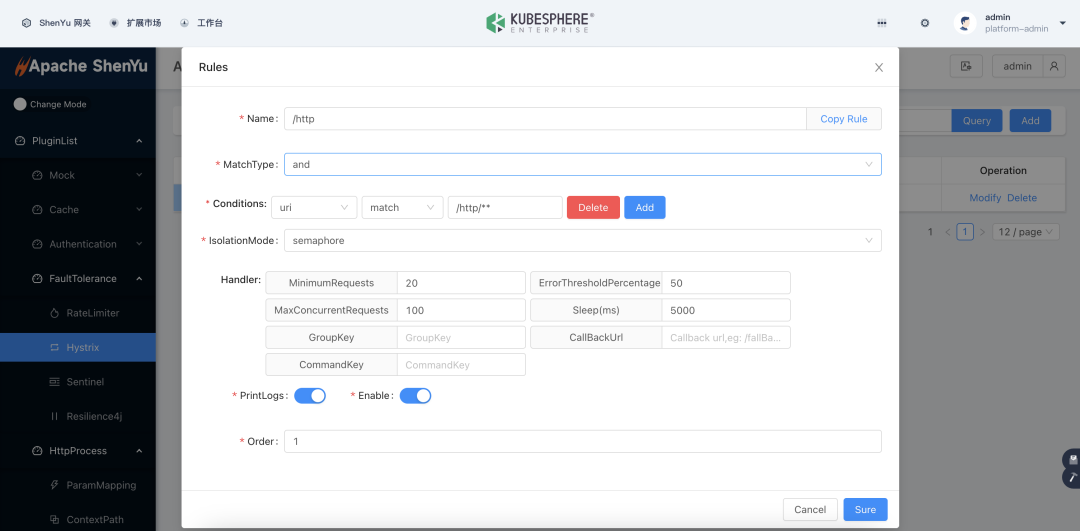
Task: Click the admin avatar icon
Action: pyautogui.click(x=965, y=23)
